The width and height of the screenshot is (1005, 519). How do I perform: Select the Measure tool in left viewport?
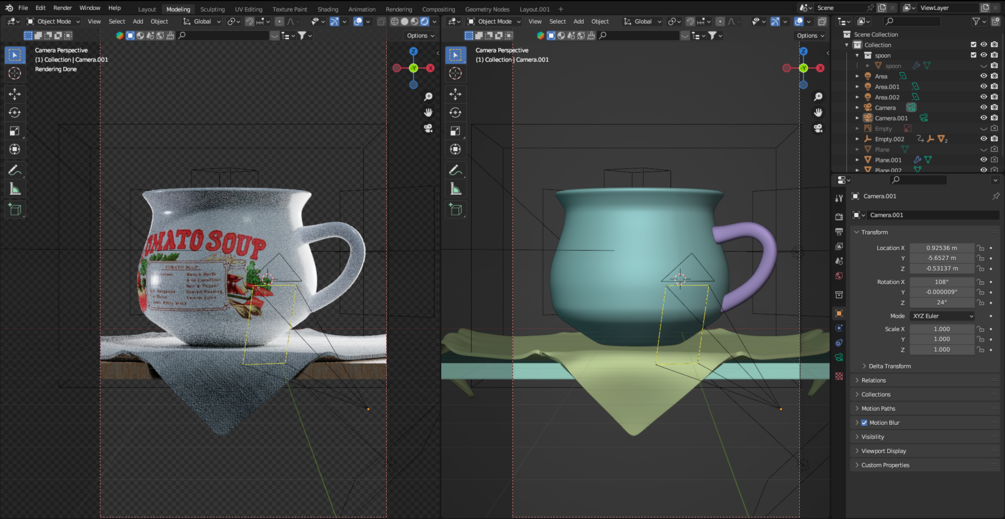(x=14, y=189)
